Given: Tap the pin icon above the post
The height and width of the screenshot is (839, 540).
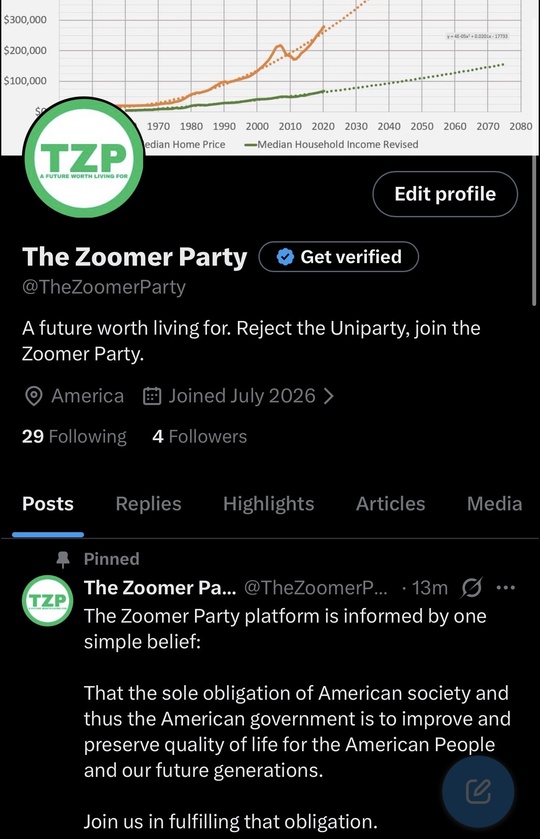Looking at the screenshot, I should [63, 559].
